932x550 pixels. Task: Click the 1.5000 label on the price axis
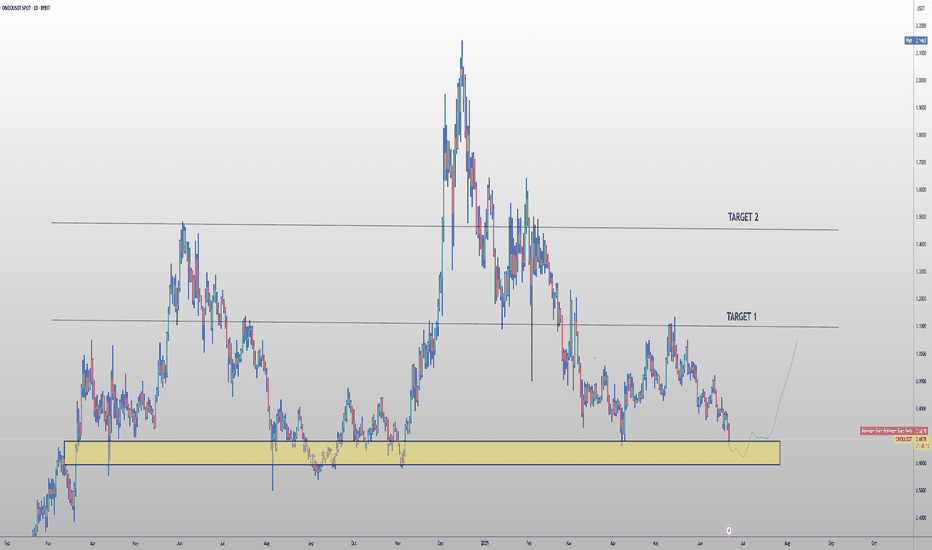pyautogui.click(x=921, y=217)
